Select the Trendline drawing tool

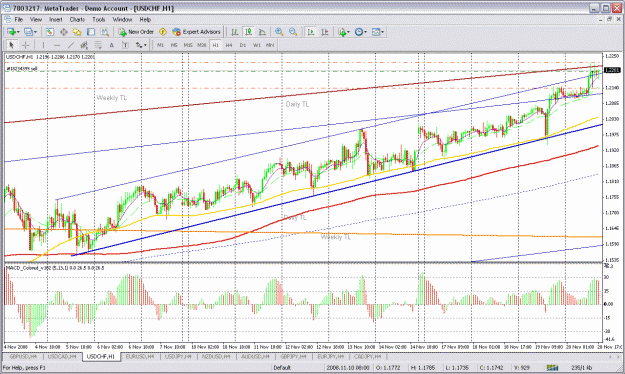(x=71, y=45)
